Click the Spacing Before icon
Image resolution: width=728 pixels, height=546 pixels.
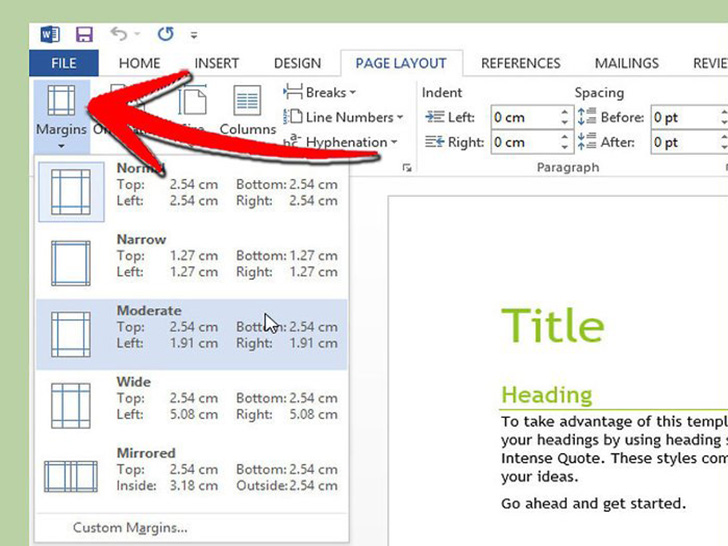coord(587,117)
